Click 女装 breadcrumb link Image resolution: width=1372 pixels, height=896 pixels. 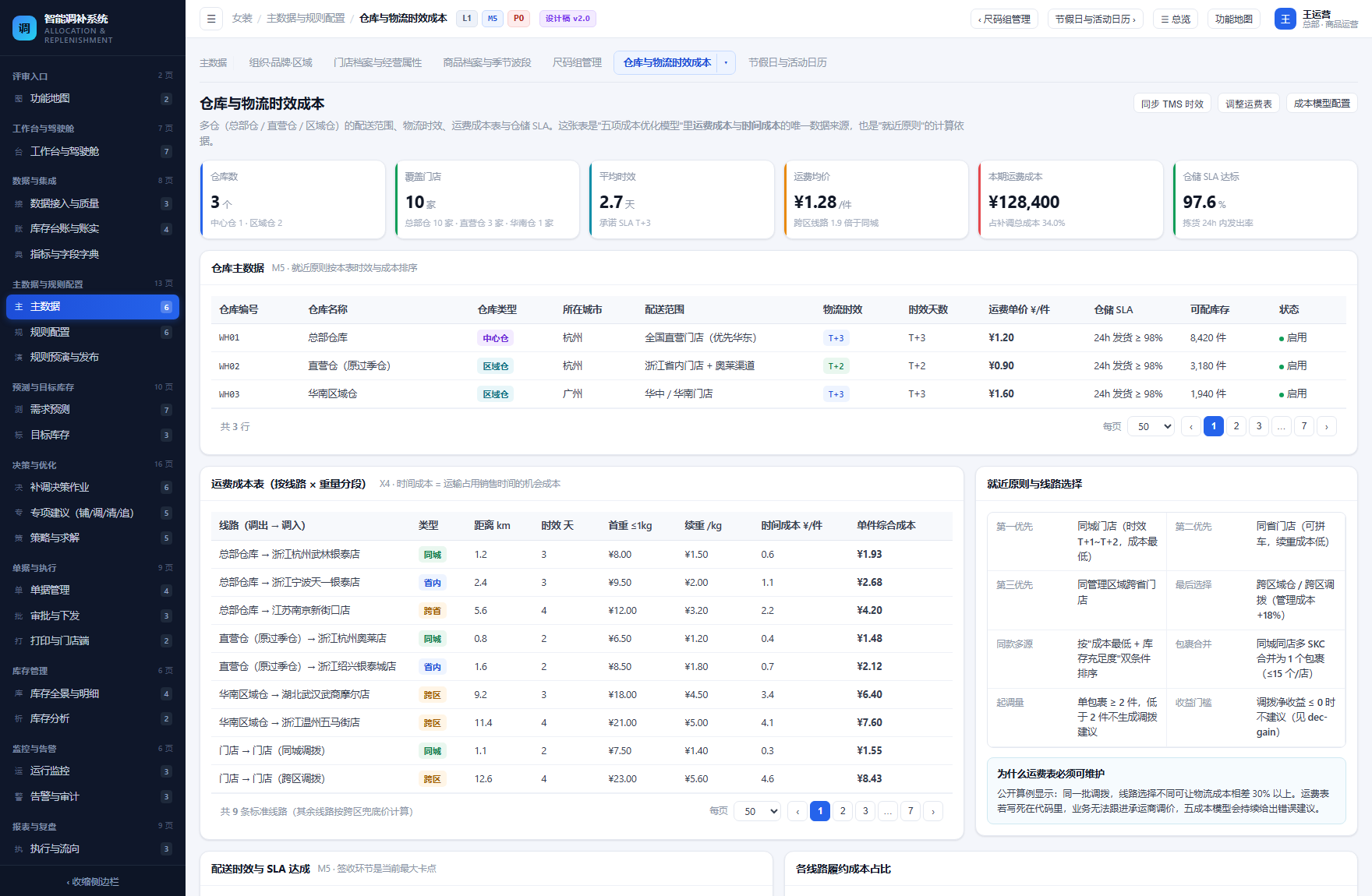[242, 18]
